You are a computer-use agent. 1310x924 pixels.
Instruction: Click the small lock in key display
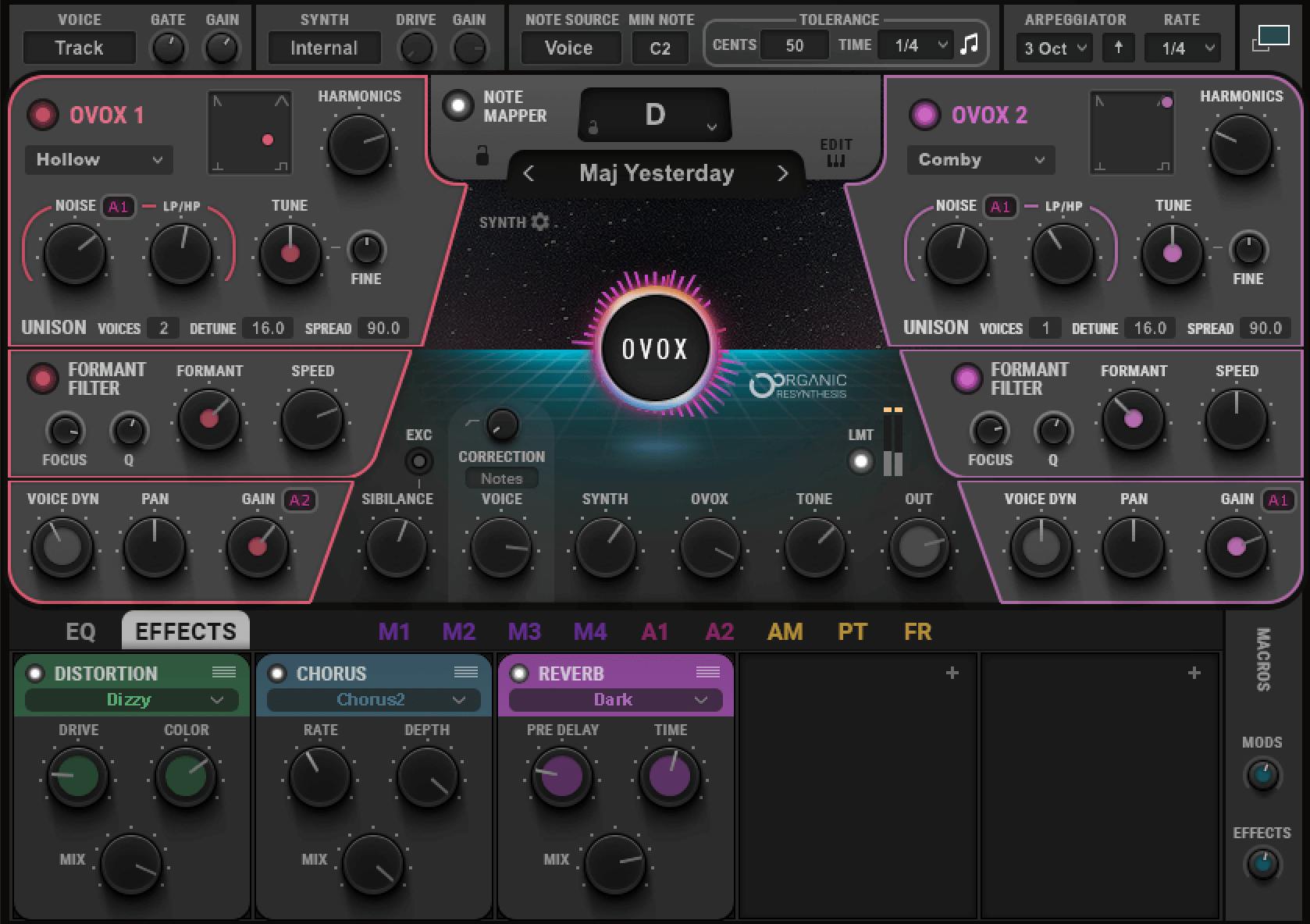593,127
